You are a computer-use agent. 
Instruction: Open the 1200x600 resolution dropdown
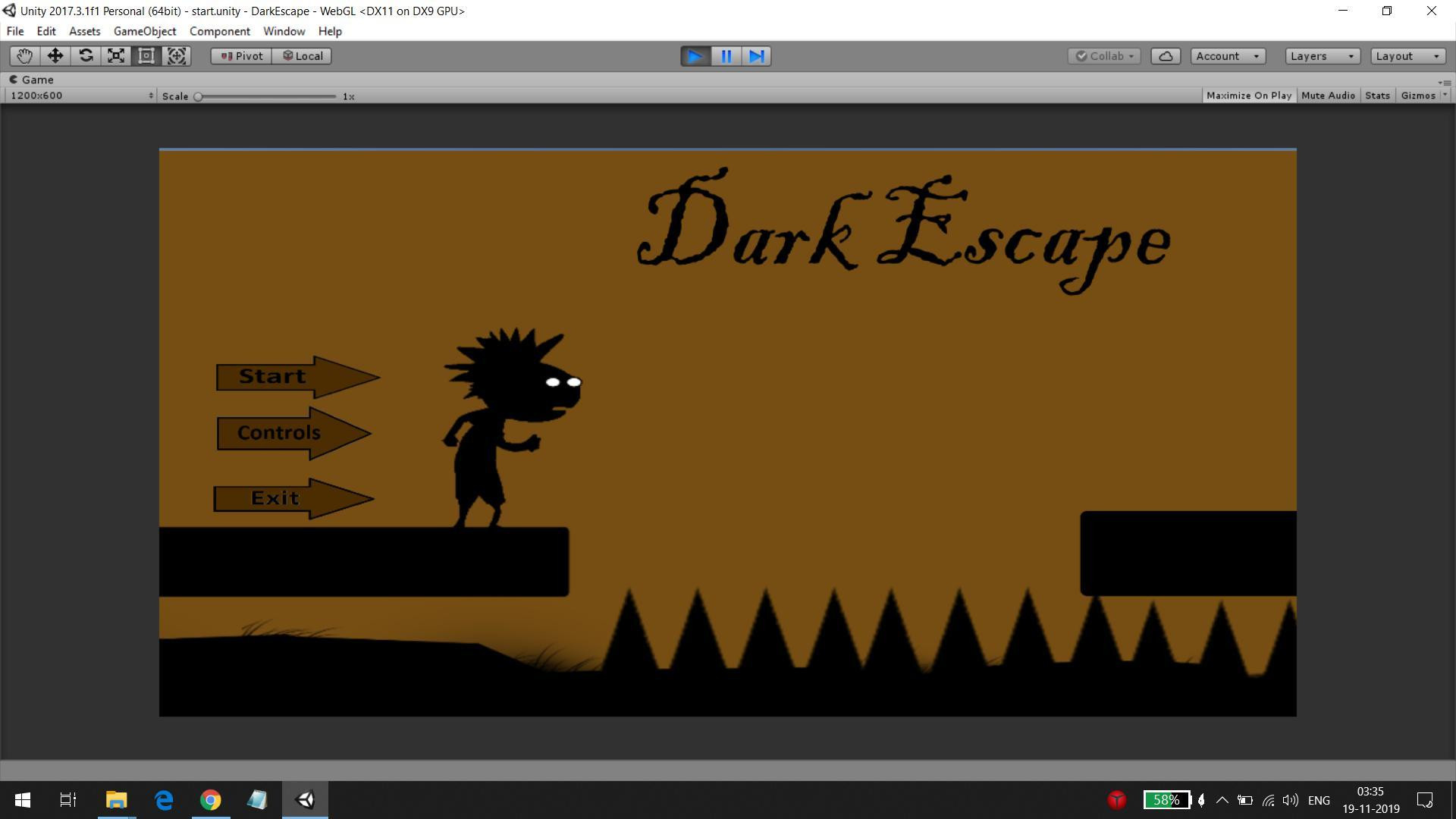(81, 96)
